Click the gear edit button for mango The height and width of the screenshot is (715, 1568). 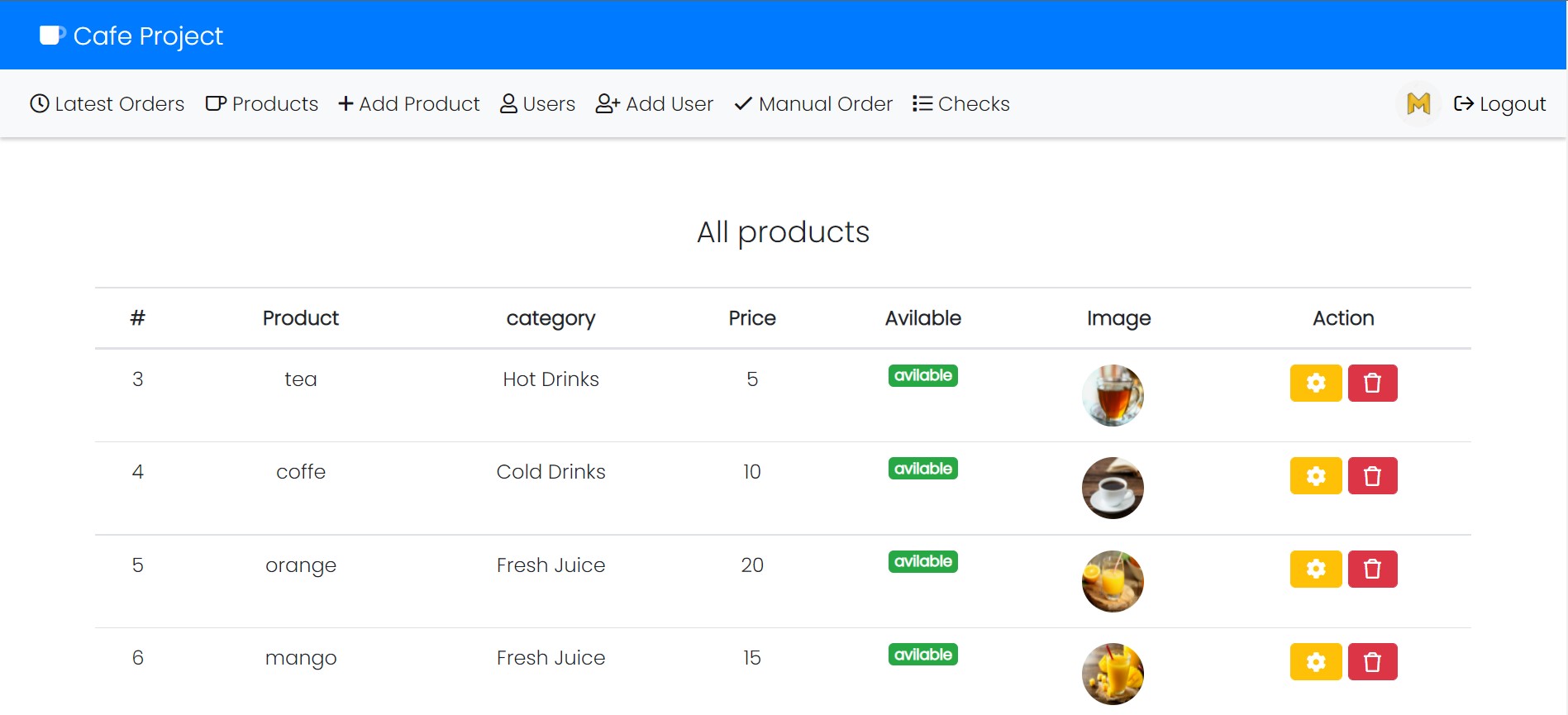(x=1316, y=662)
